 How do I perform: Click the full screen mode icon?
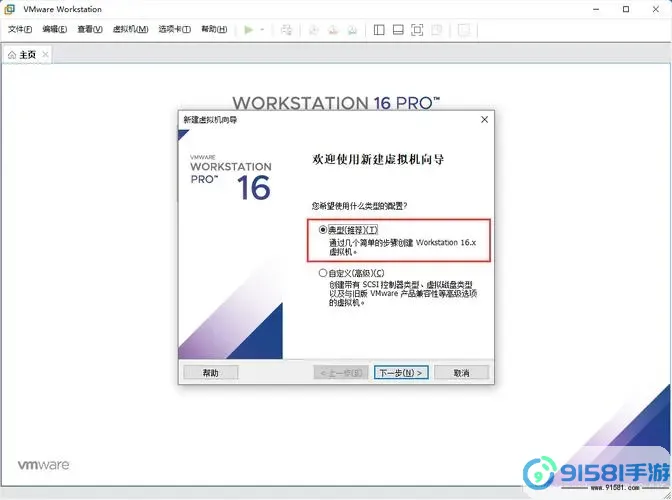(x=417, y=30)
